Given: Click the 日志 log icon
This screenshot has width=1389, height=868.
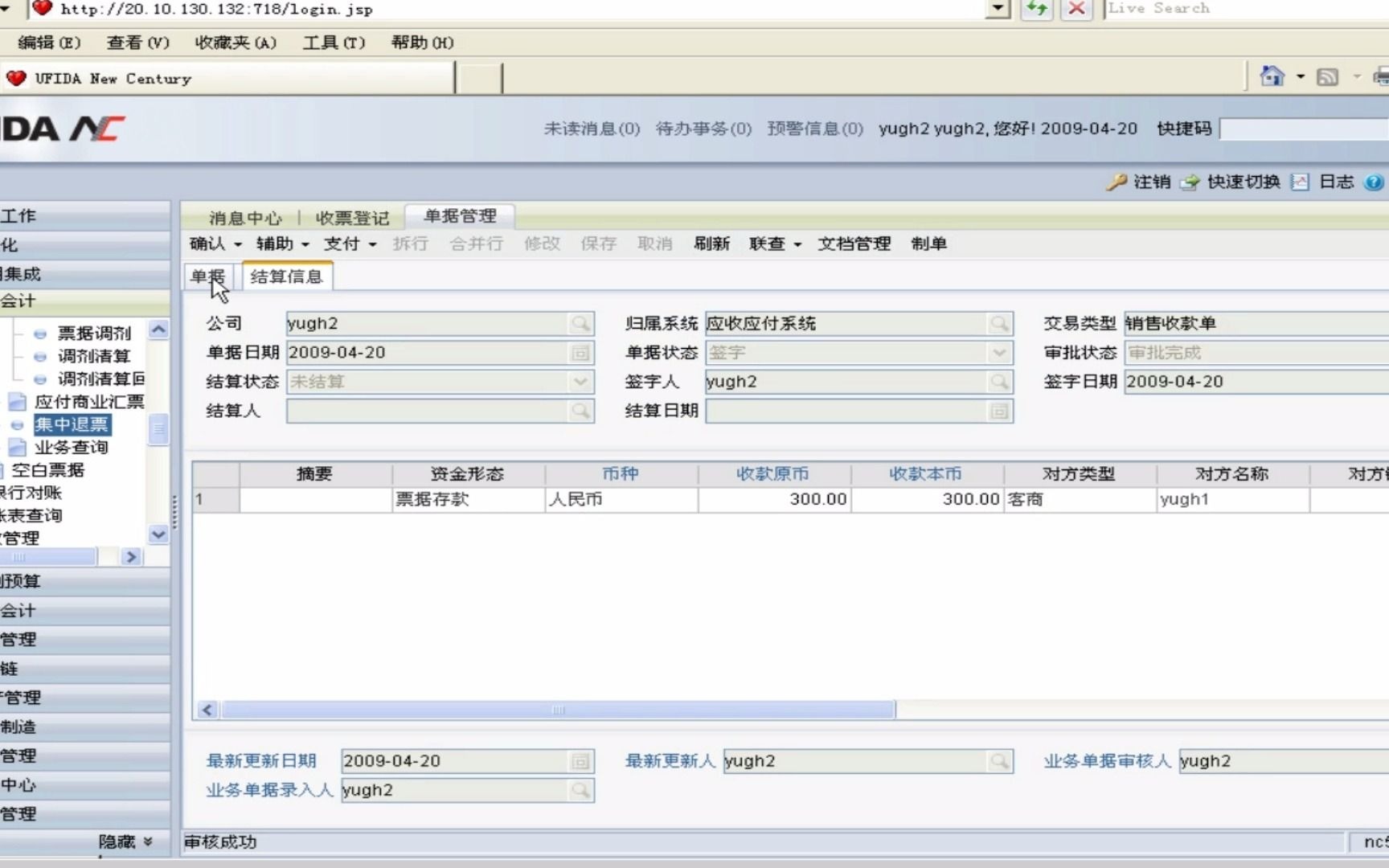Looking at the screenshot, I should click(1300, 182).
